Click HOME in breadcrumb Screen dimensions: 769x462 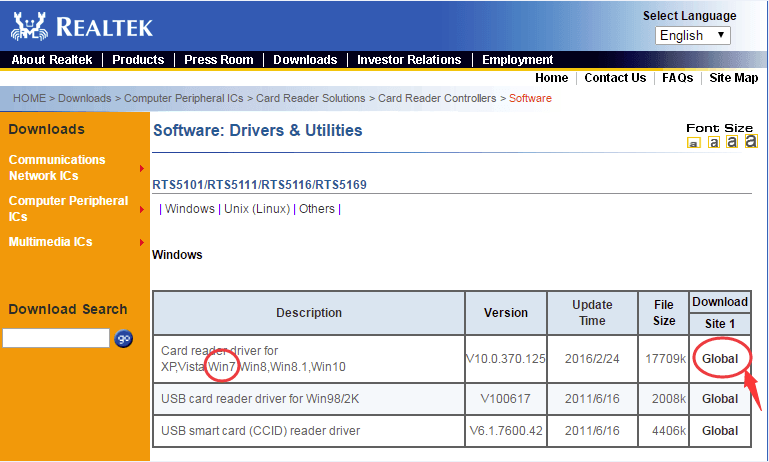pos(29,98)
